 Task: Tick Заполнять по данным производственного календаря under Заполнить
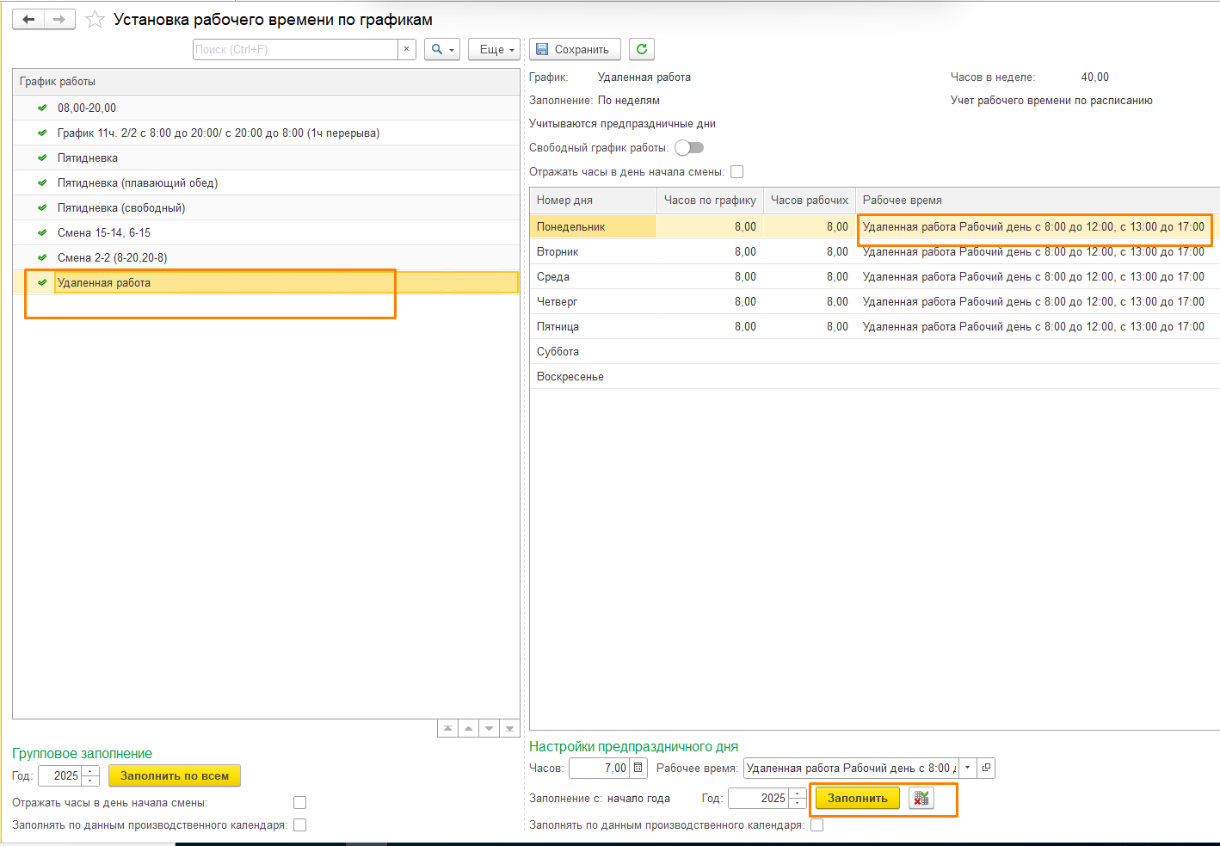[x=817, y=825]
